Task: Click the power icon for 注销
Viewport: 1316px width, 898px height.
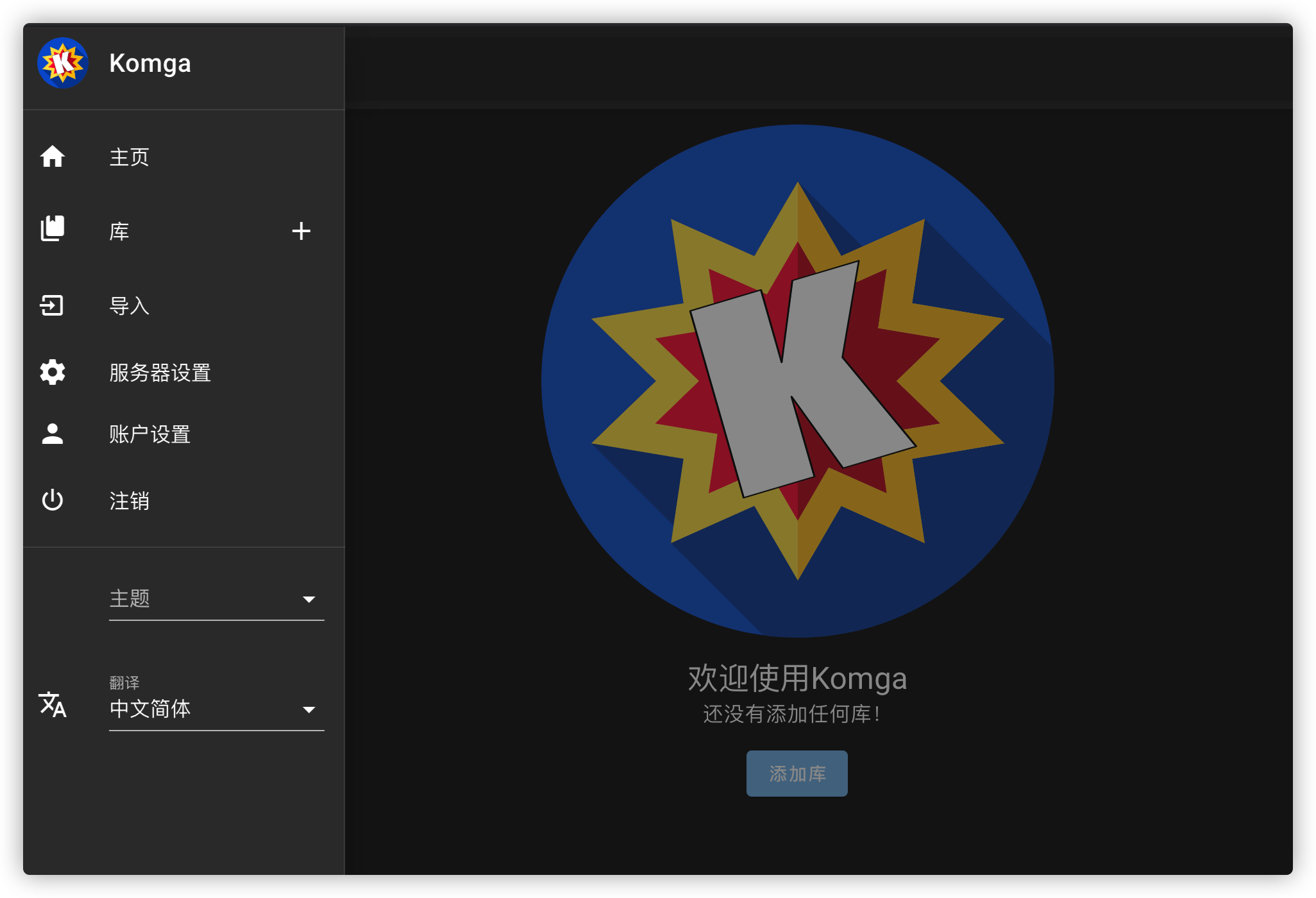Action: point(53,500)
